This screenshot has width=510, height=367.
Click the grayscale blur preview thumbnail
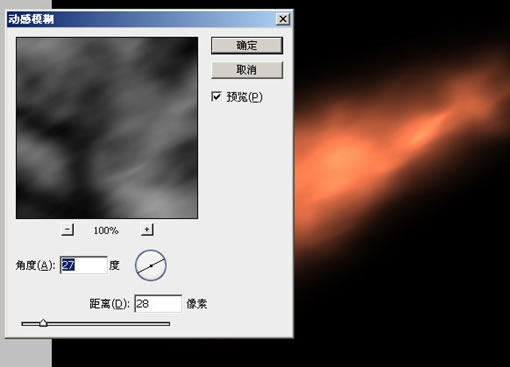click(x=107, y=128)
